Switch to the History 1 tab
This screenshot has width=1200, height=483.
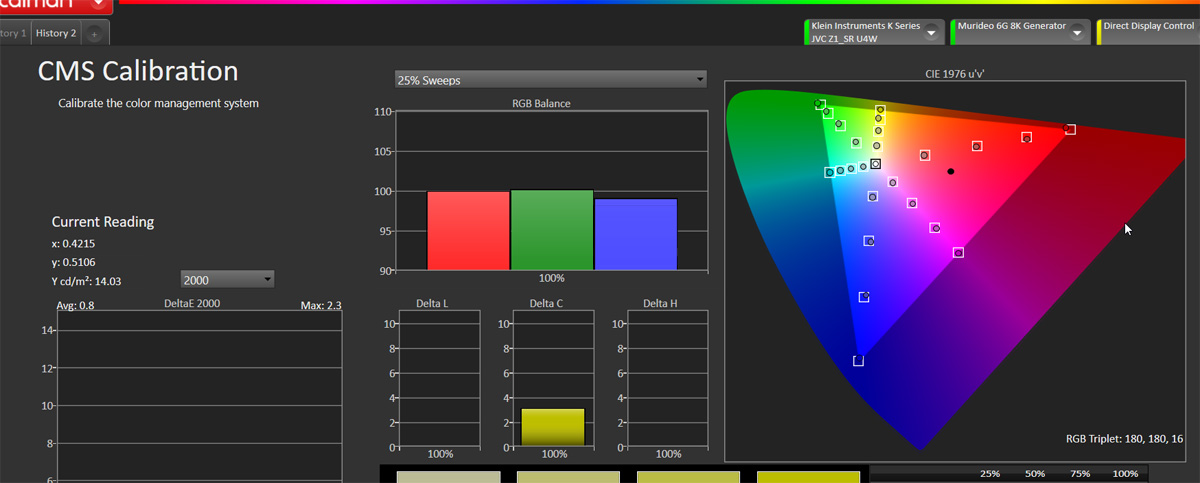click(x=13, y=33)
